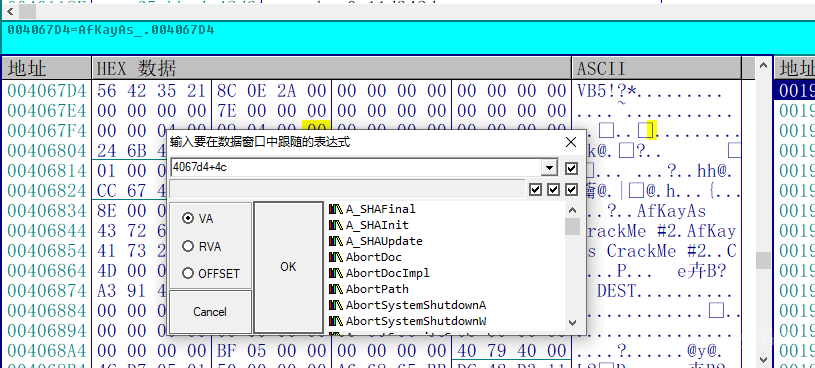Click the icon beside A_SHAFinal
815x368 pixels.
tap(336, 209)
